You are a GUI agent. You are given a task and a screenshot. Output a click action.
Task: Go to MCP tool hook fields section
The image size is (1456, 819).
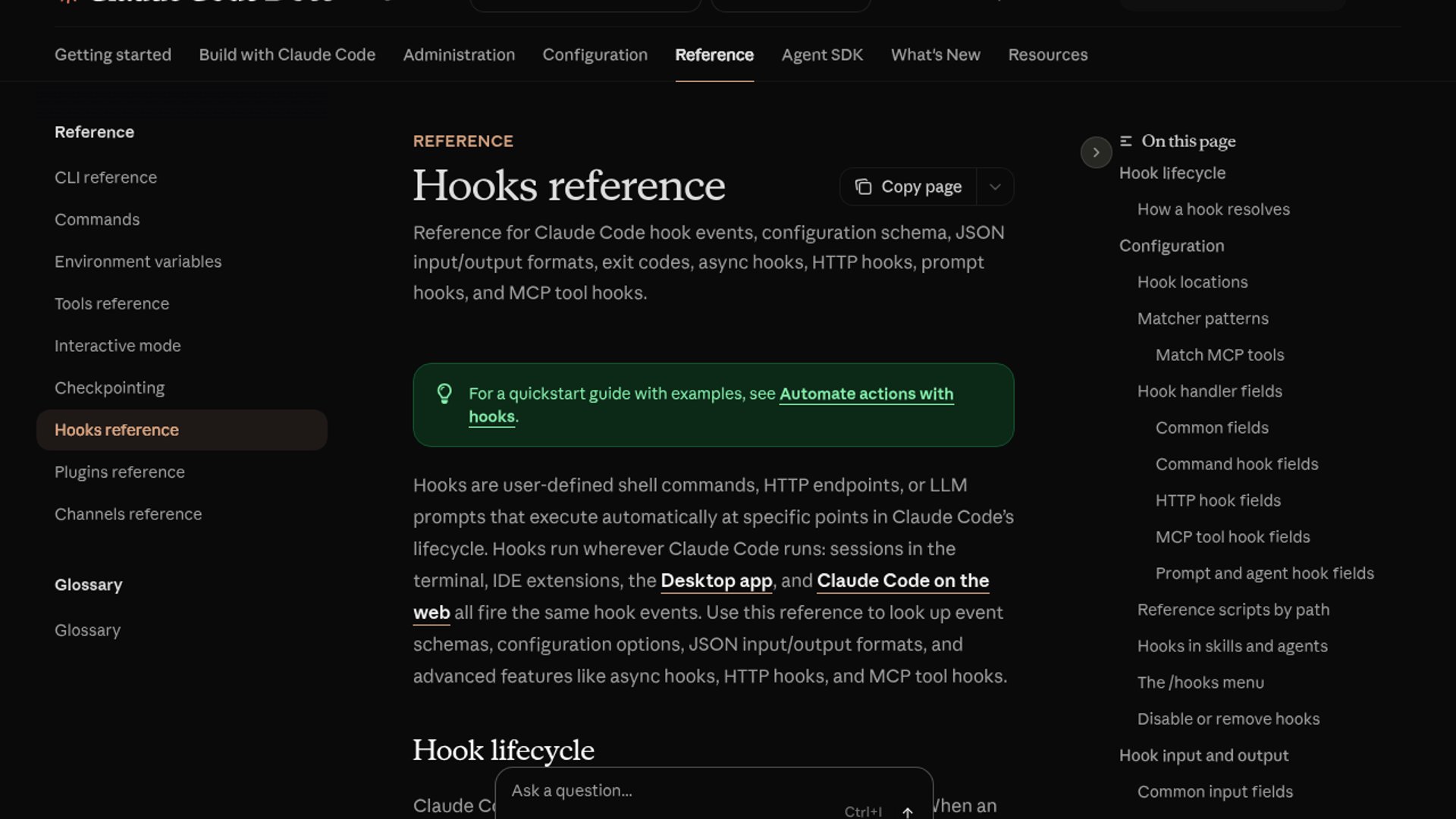[1232, 537]
